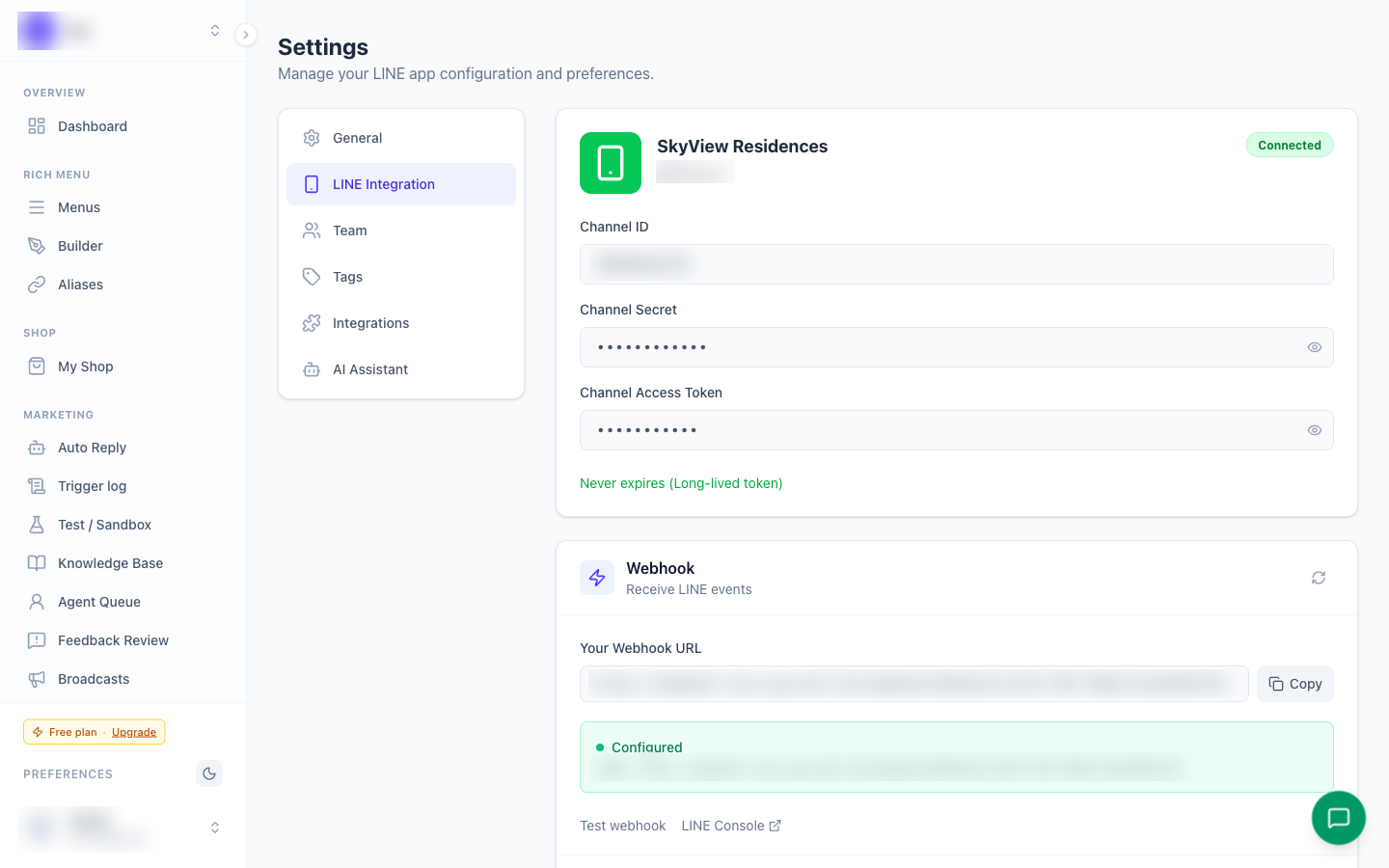This screenshot has width=1389, height=868.
Task: Click the Test / Sandbox flask icon
Action: click(x=37, y=525)
